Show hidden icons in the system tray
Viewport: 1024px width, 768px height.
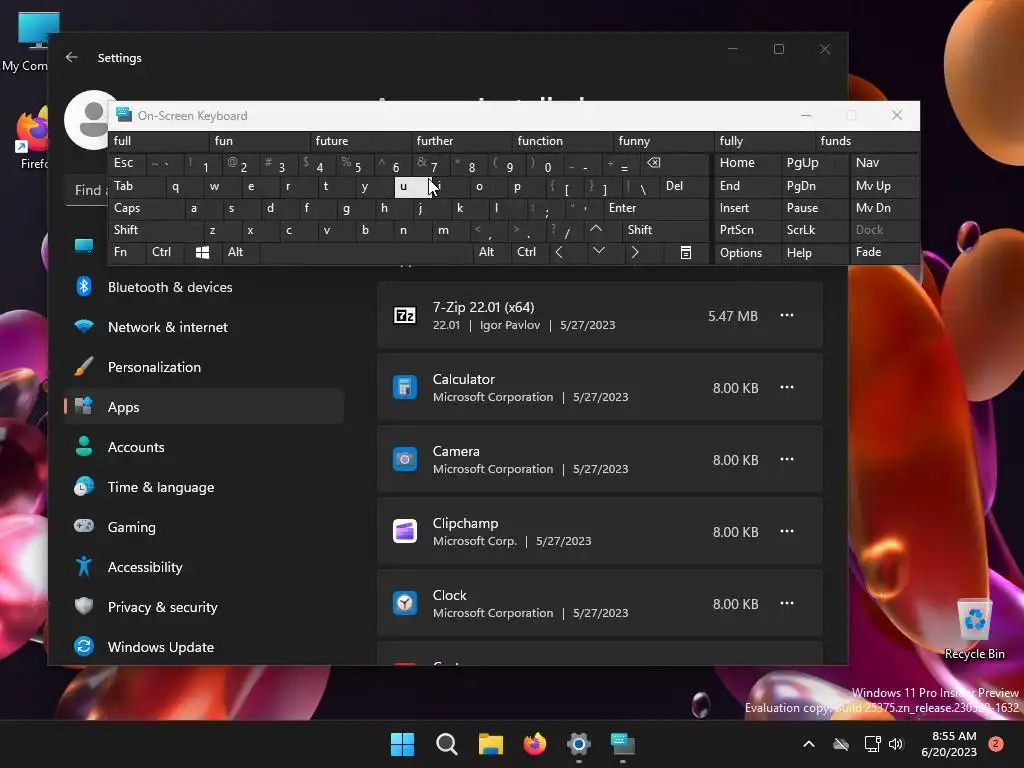(808, 744)
